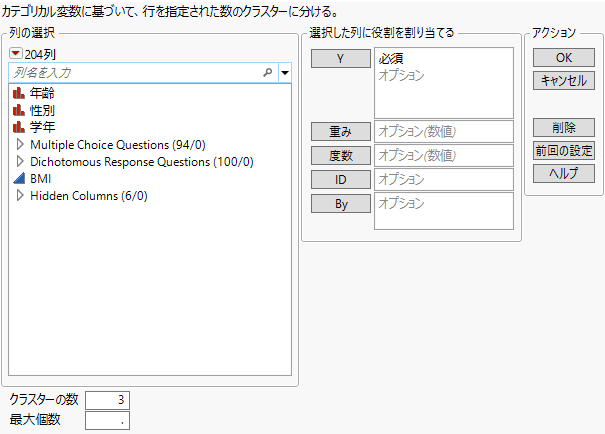This screenshot has height=434, width=605.
Task: Select the 学年 column
Action: [42, 127]
